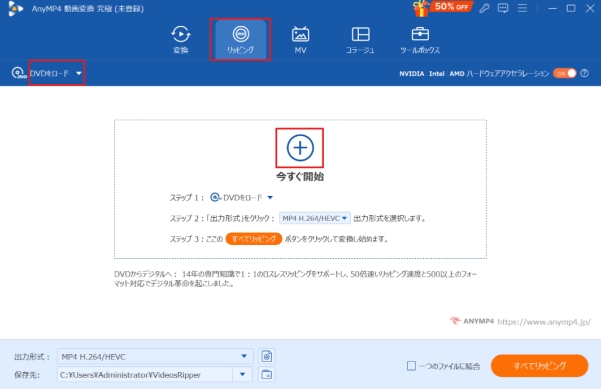Click the AMD label
This screenshot has width=601, height=389.
[x=456, y=74]
